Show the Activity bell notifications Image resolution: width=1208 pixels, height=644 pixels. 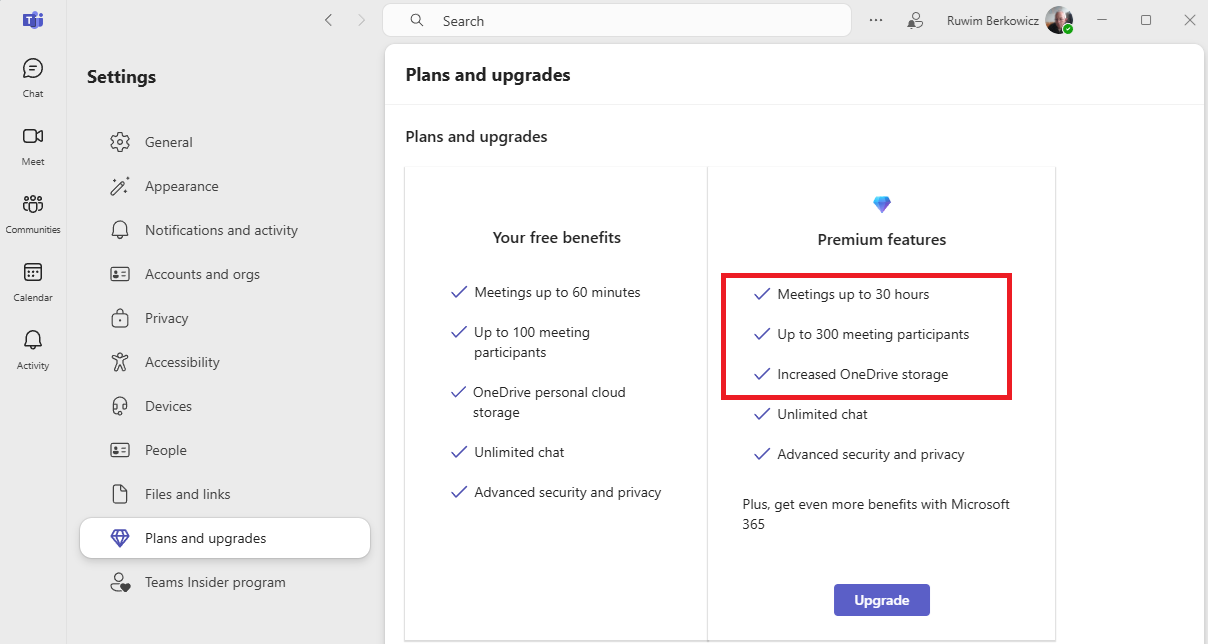tap(33, 348)
